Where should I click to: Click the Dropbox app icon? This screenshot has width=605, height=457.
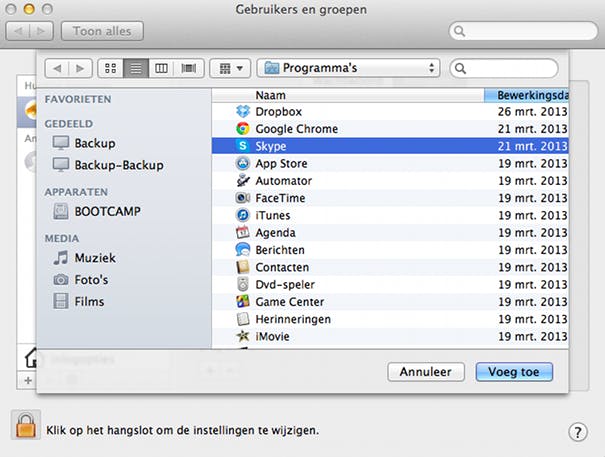point(243,112)
